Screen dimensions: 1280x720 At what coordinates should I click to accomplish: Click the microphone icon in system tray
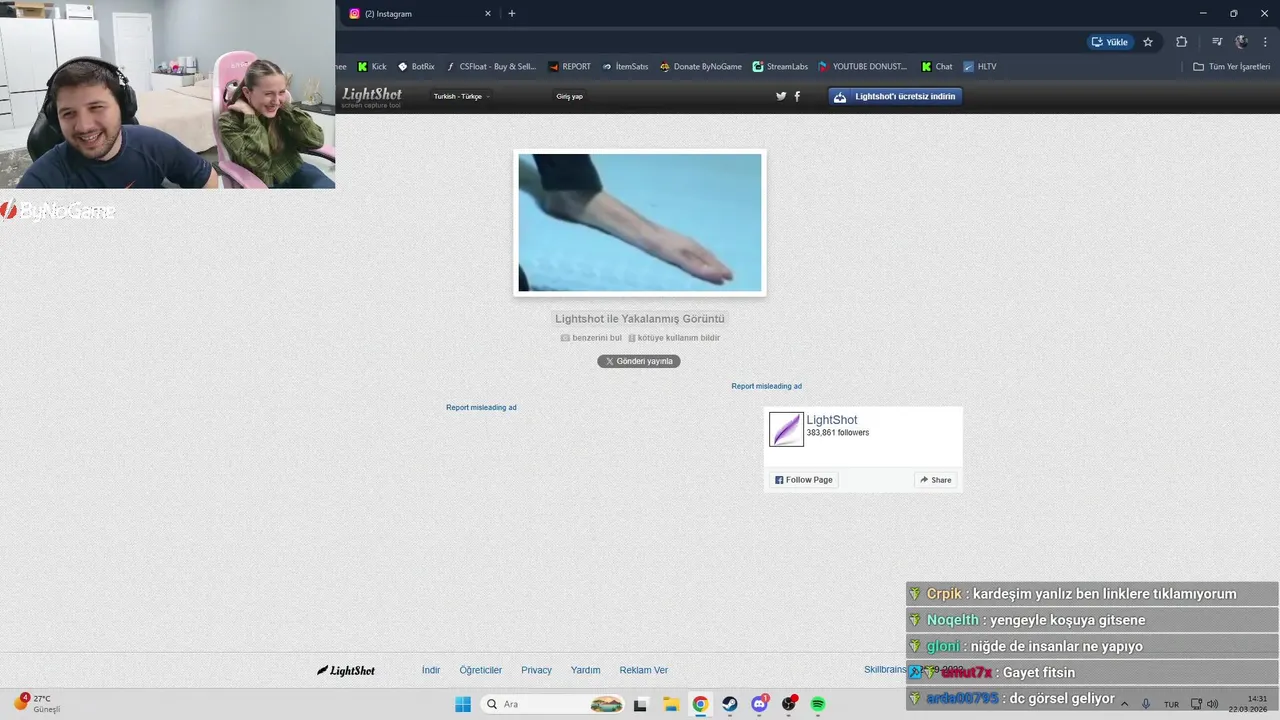coord(1146,704)
